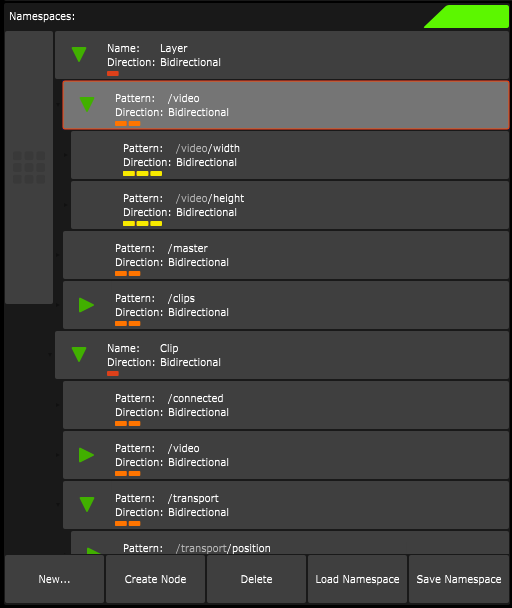Open the Load Namespace dialog
The width and height of the screenshot is (512, 608).
click(x=357, y=579)
